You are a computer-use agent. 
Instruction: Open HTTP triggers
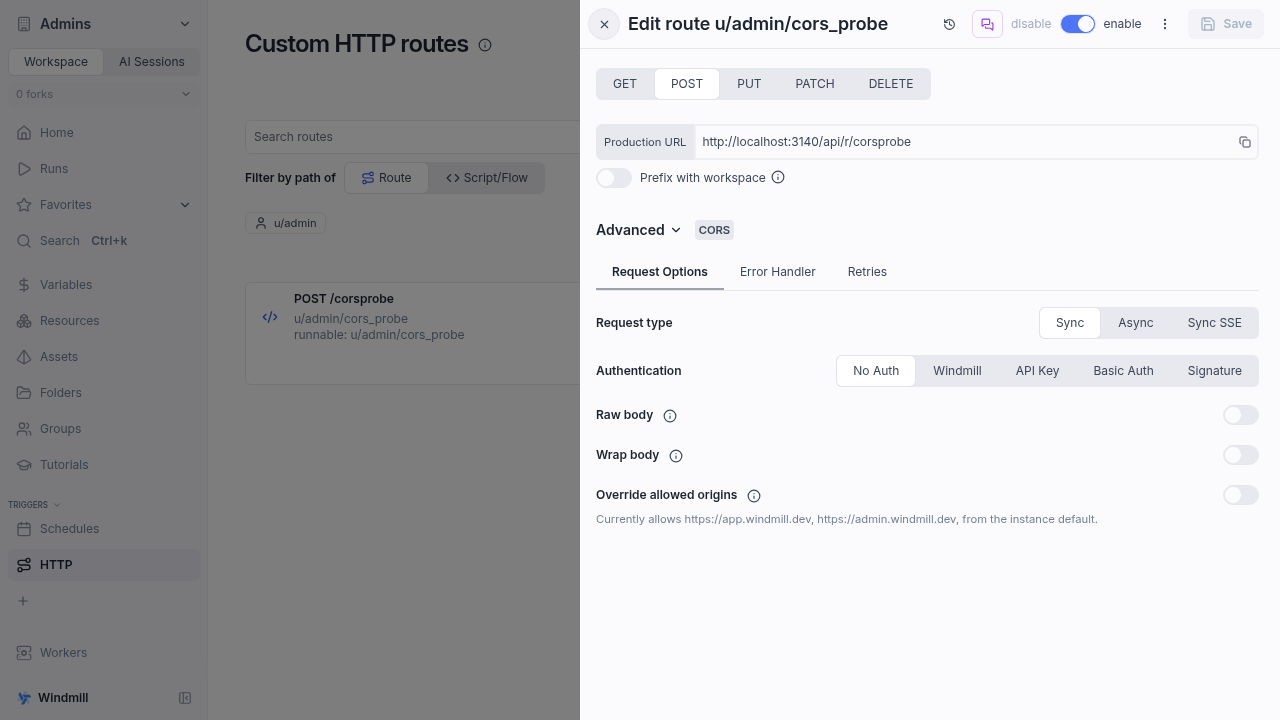104,565
